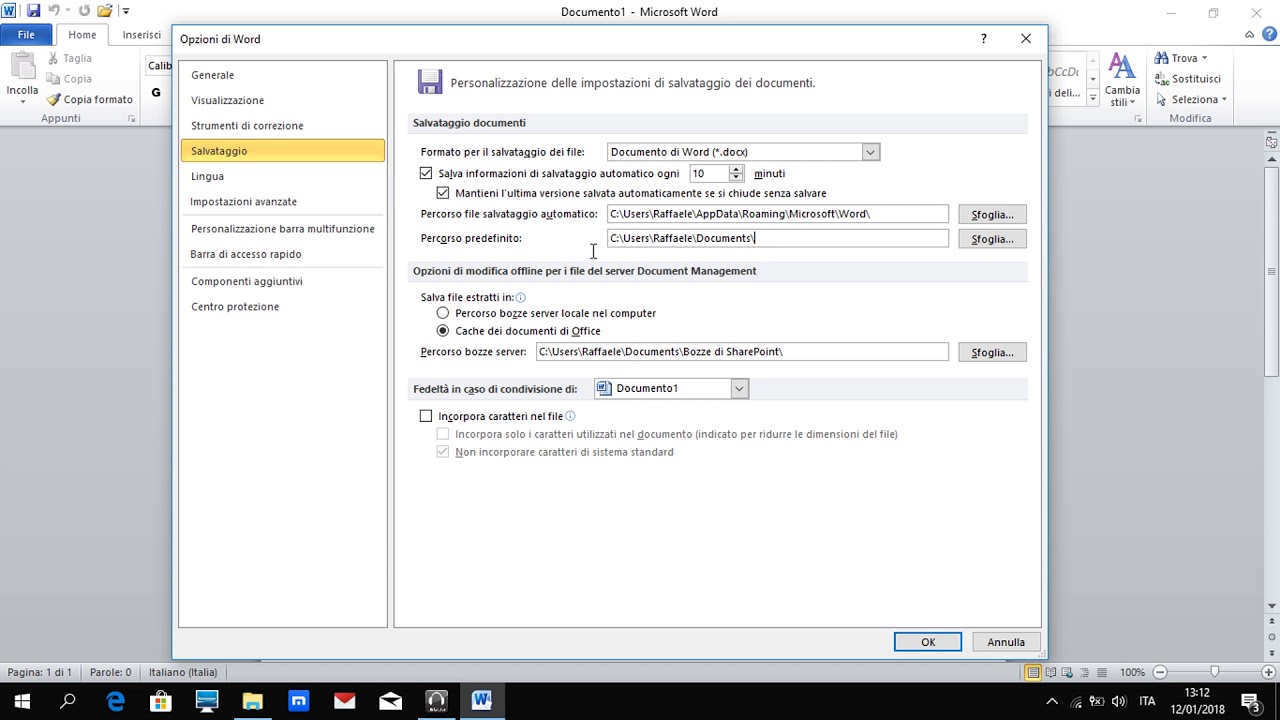Toggle Mantieni l'ultima versione salvata checkbox
The height and width of the screenshot is (720, 1280).
click(x=443, y=193)
